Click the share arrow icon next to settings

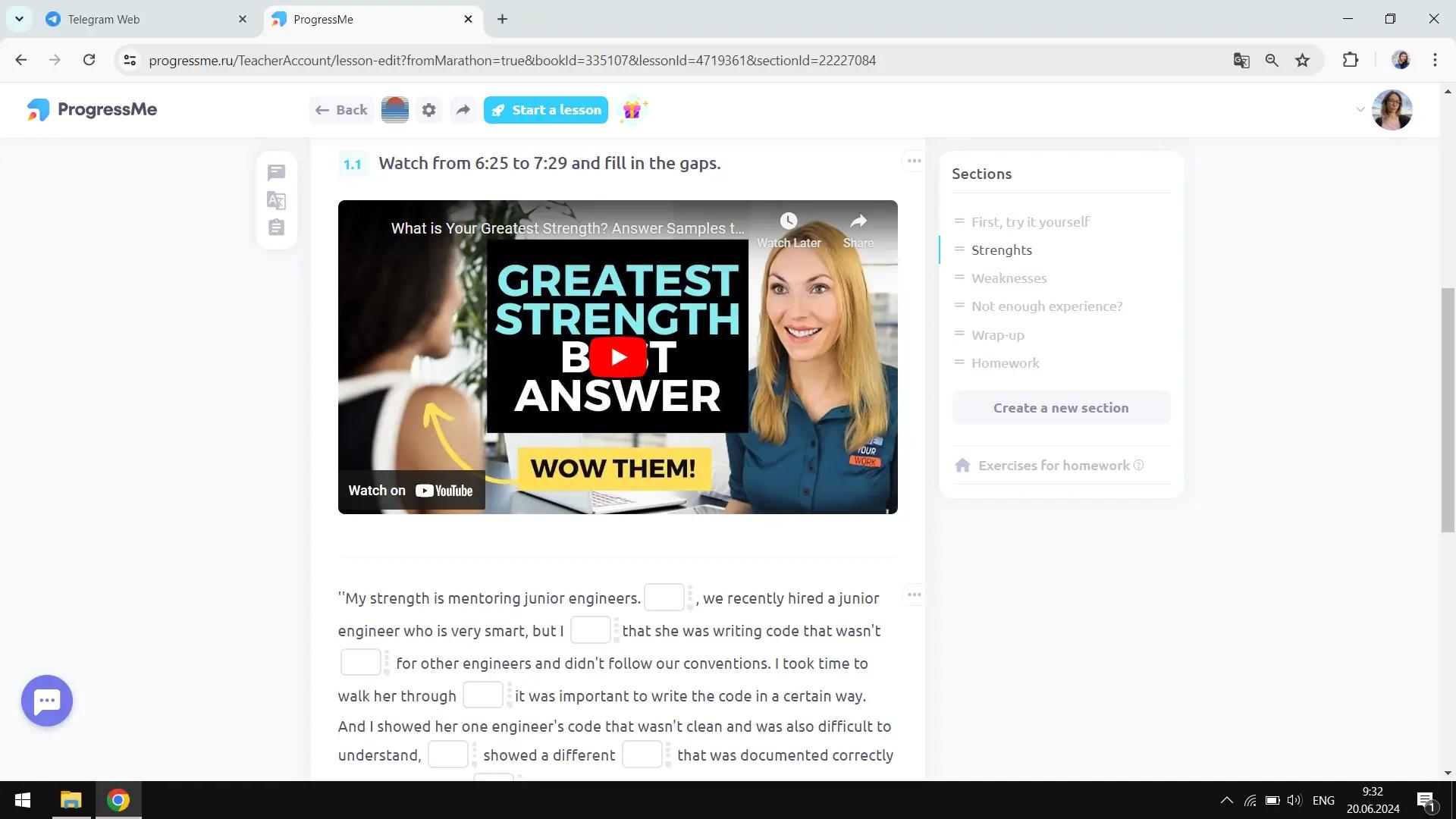[463, 110]
